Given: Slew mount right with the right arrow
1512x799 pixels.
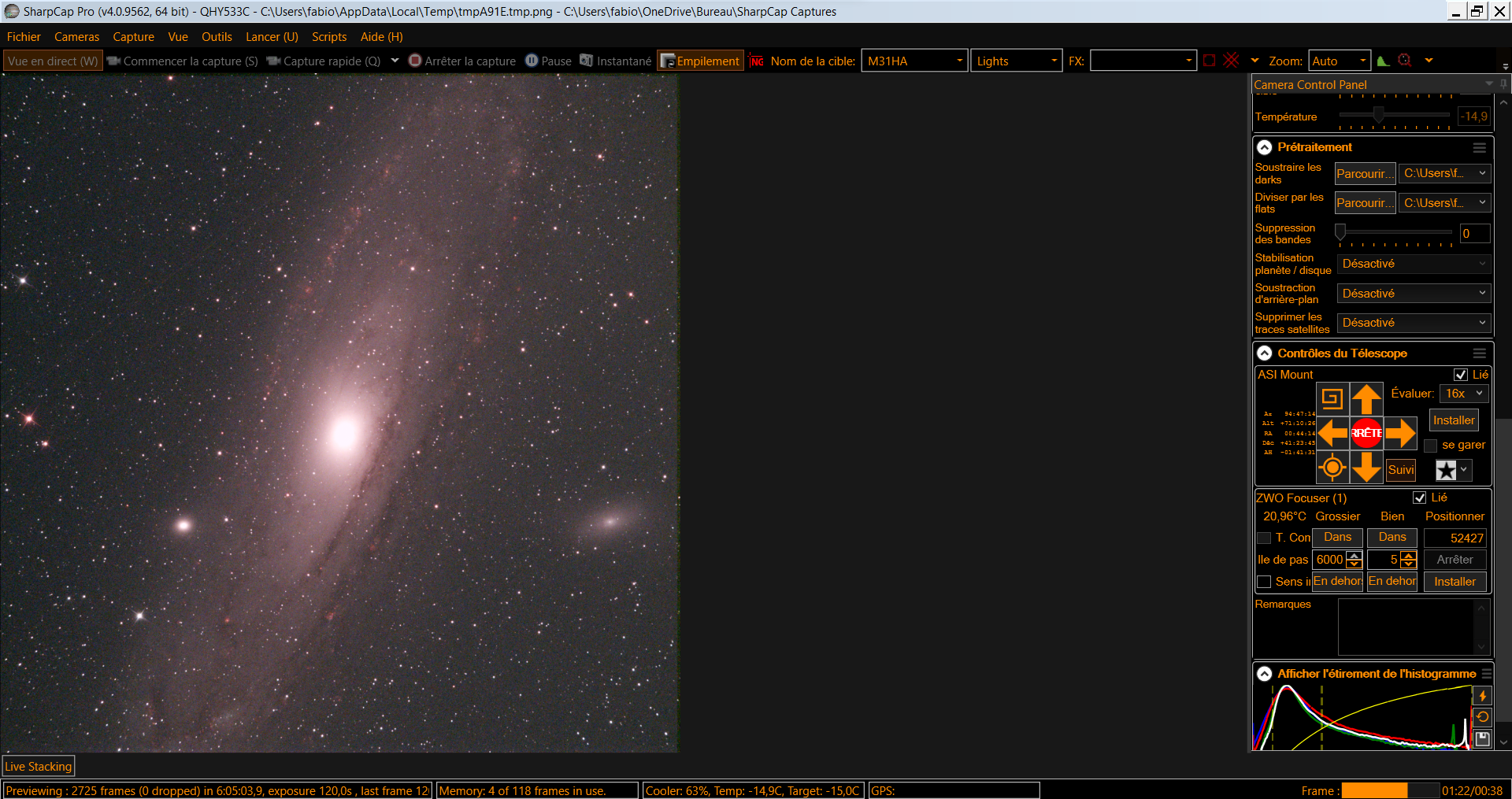Looking at the screenshot, I should click(1400, 433).
